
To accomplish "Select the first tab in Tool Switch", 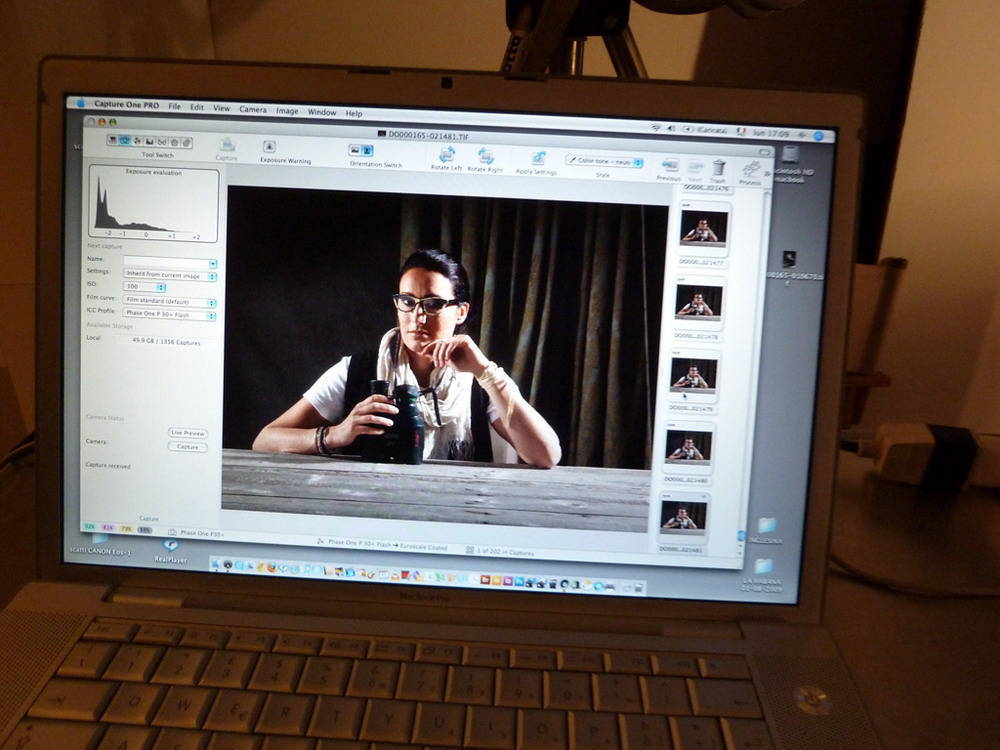I will point(113,140).
